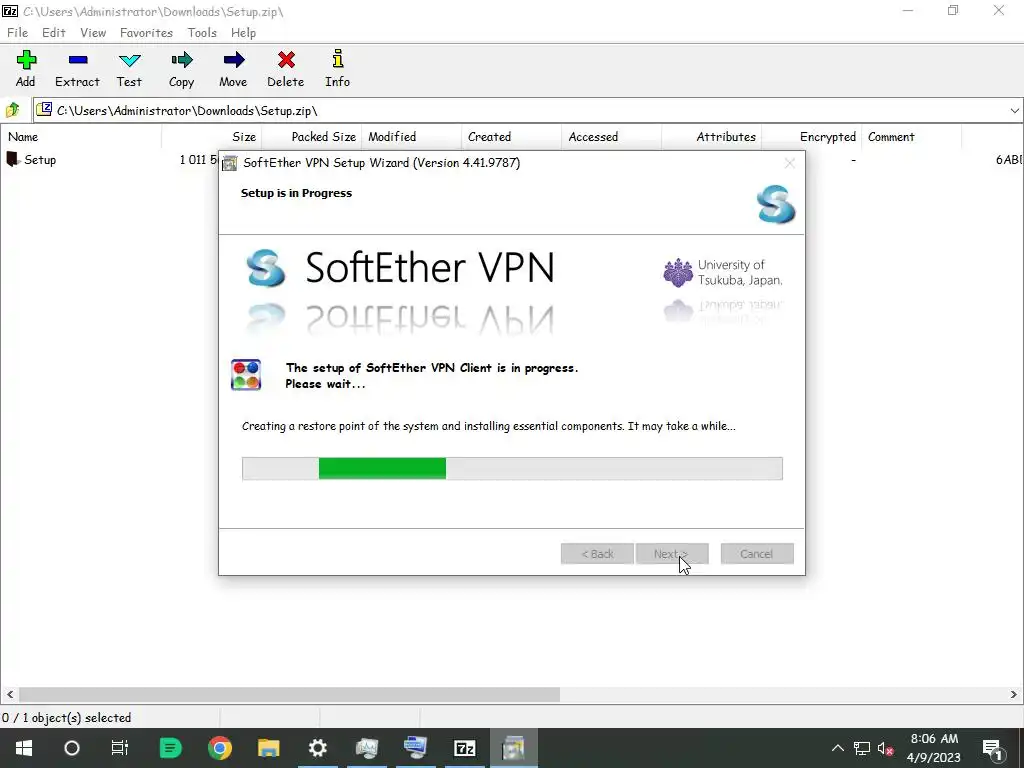Click the scroll left arrow

10,694
